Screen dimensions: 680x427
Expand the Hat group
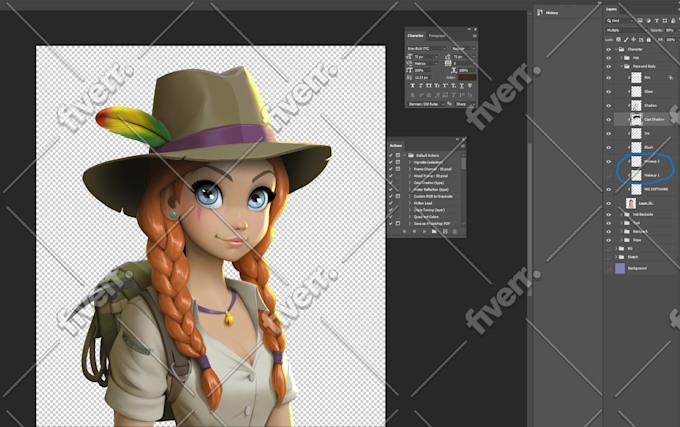pyautogui.click(x=621, y=58)
